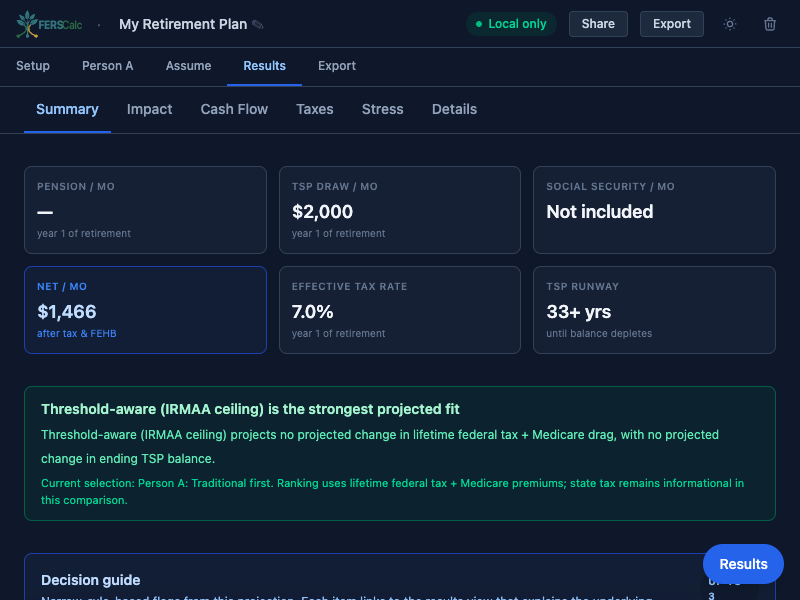800x600 pixels.
Task: View the Taxes tab
Action: pos(315,109)
